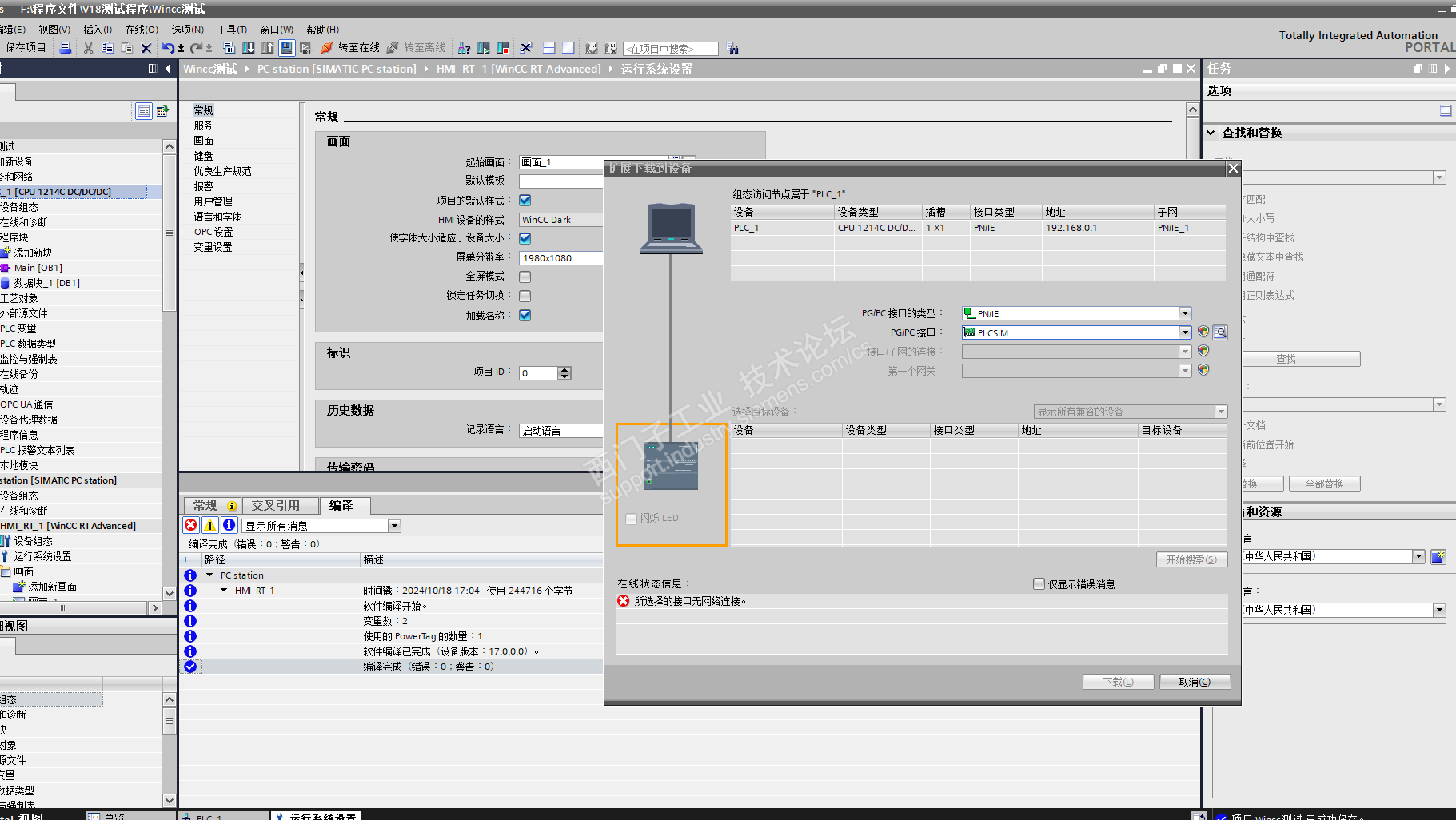Open the 显示所有消息 filter dropdown
Screen dimensions: 1456x820
[x=394, y=526]
